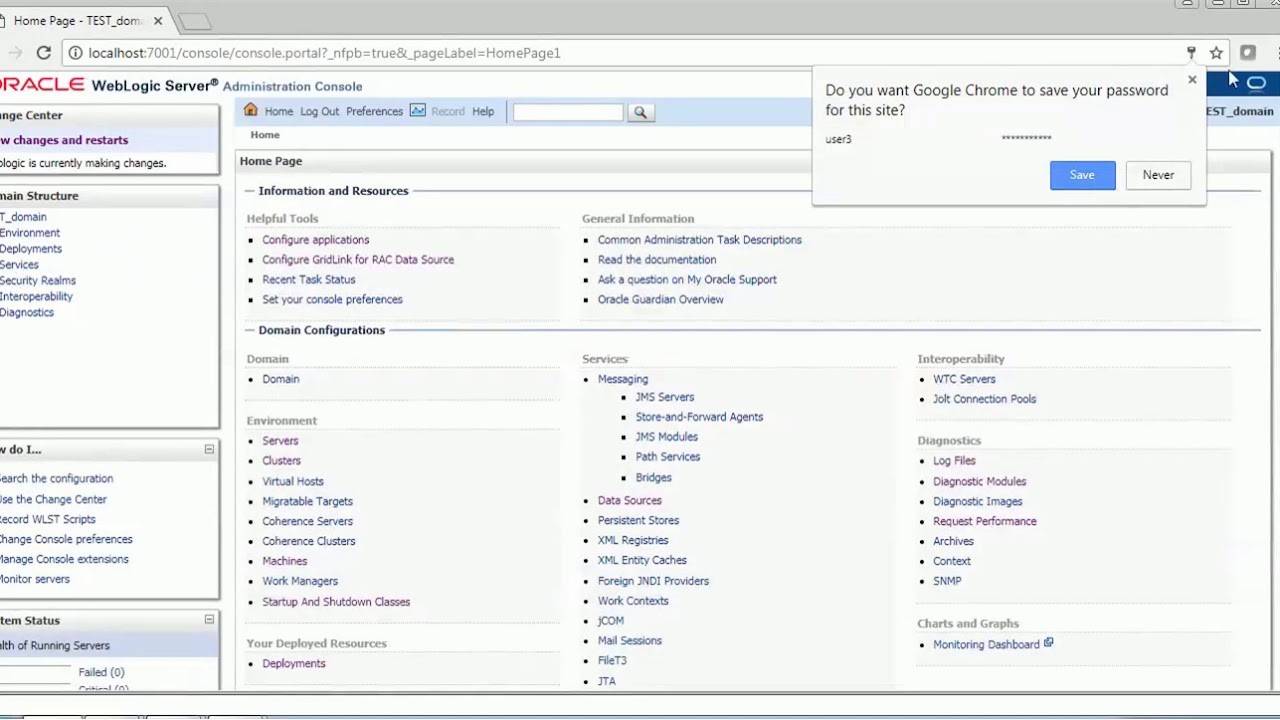This screenshot has width=1280, height=720.
Task: Open the SNMP link under Diagnostics
Action: click(947, 581)
